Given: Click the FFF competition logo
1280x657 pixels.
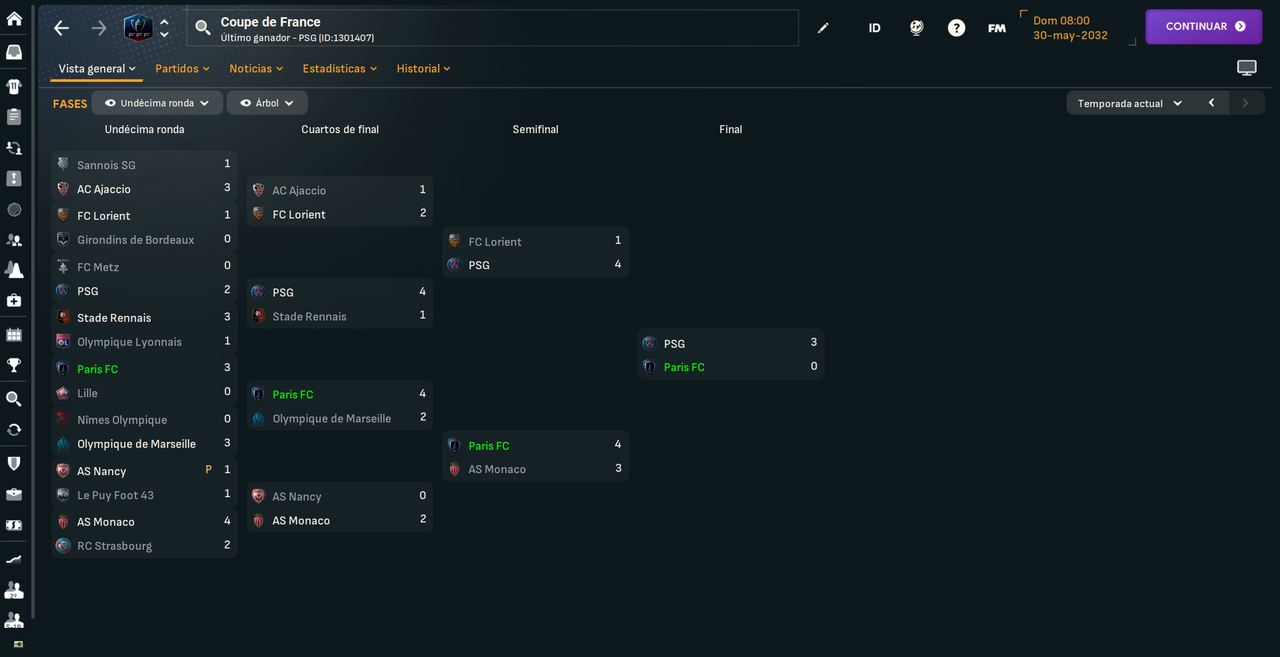Looking at the screenshot, I should tap(138, 28).
